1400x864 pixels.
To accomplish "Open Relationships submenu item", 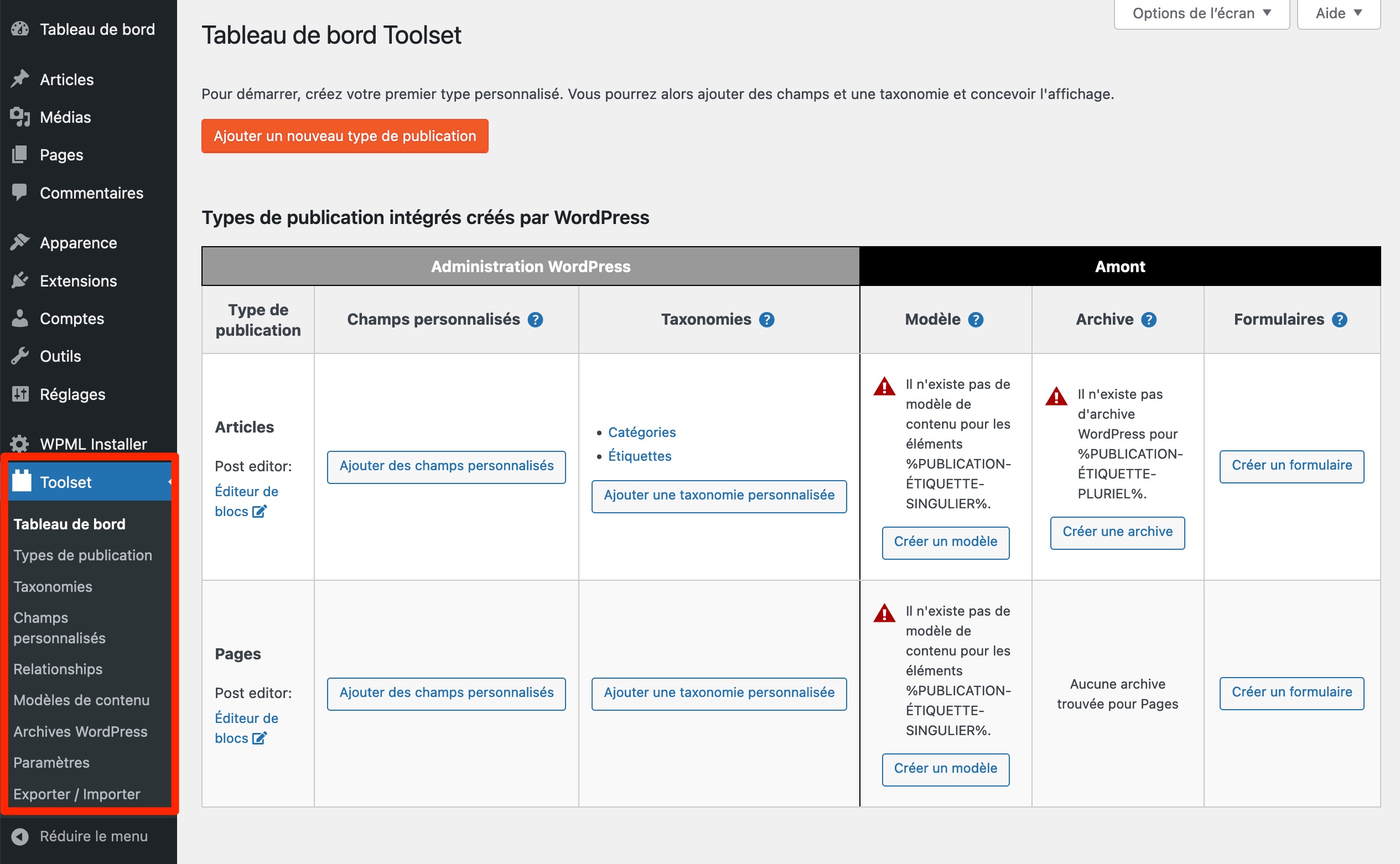I will pos(58,669).
